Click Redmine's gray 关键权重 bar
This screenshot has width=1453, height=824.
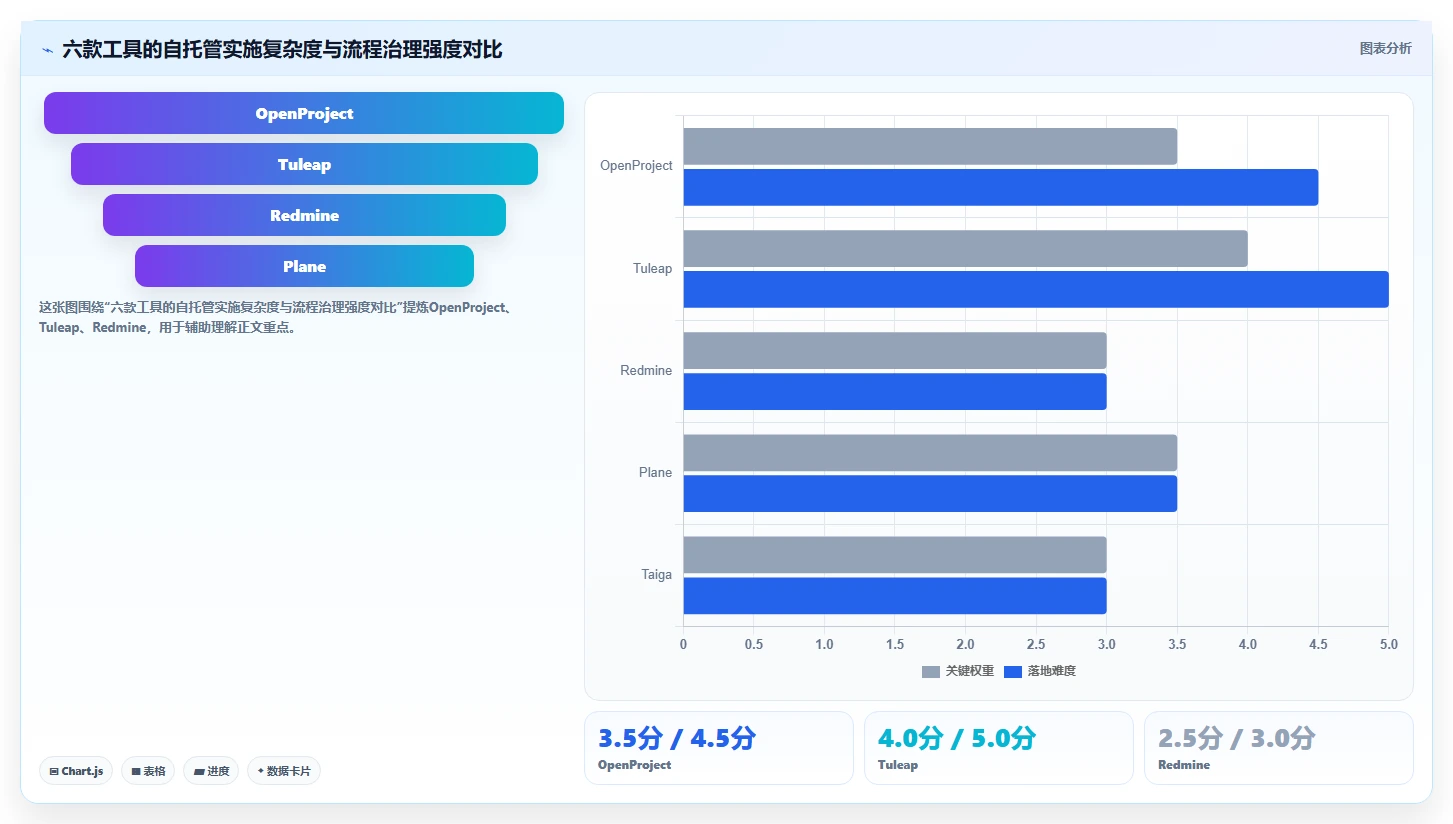tap(895, 351)
